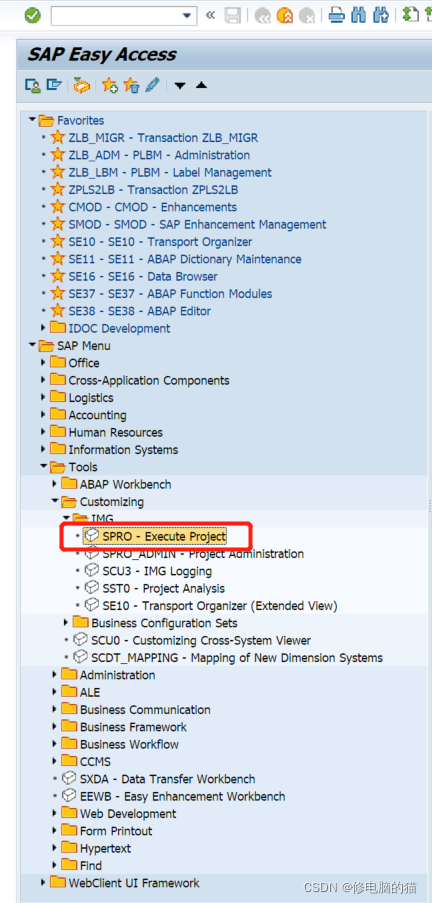Click the SAP Menu icon

(x=54, y=85)
